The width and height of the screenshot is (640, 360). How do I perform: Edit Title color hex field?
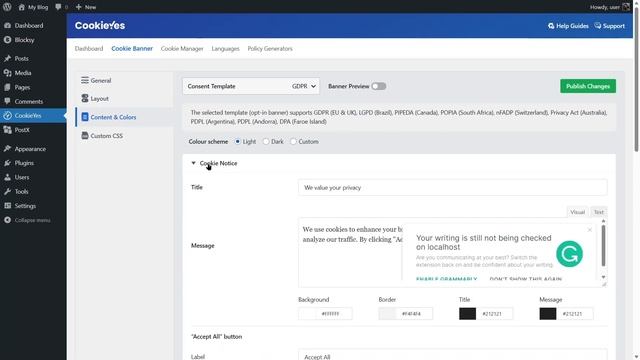coord(495,313)
